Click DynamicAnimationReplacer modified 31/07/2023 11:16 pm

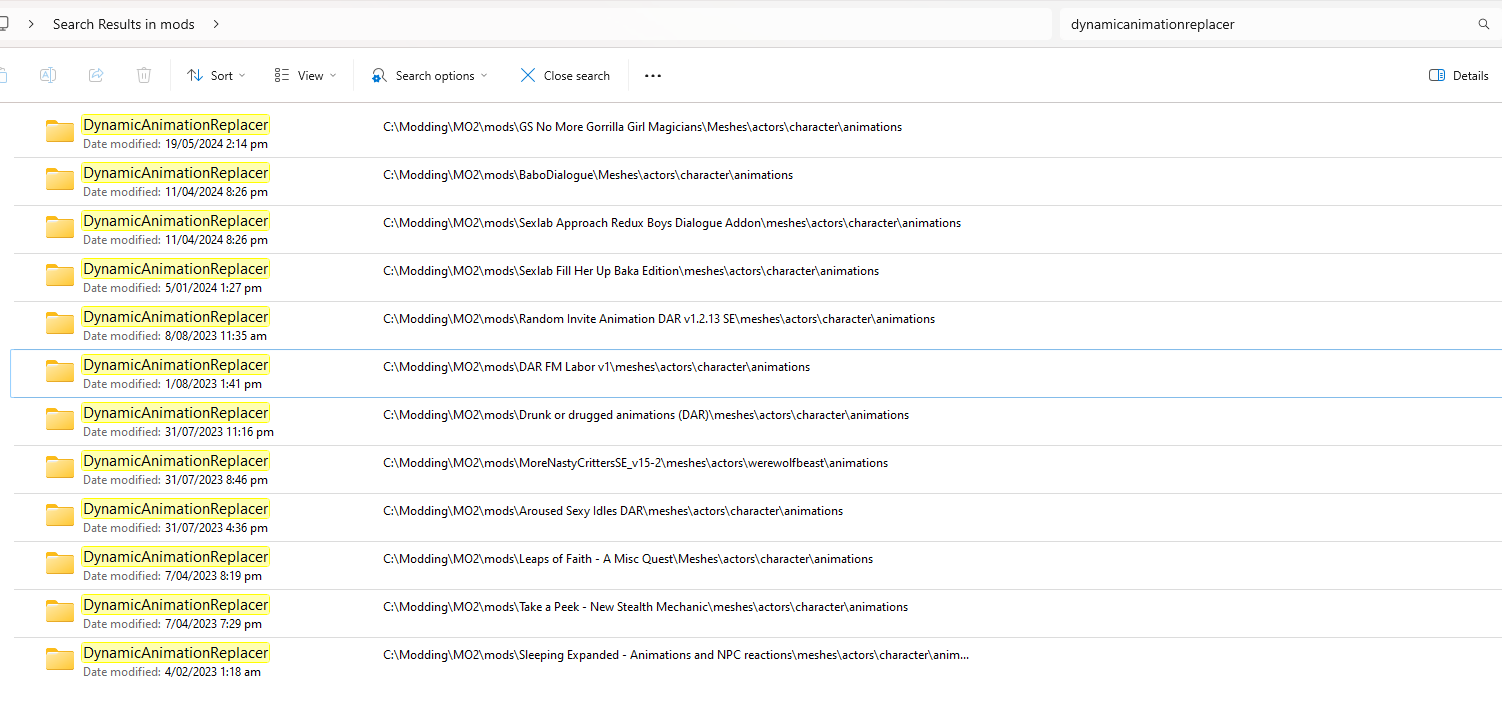pyautogui.click(x=176, y=413)
